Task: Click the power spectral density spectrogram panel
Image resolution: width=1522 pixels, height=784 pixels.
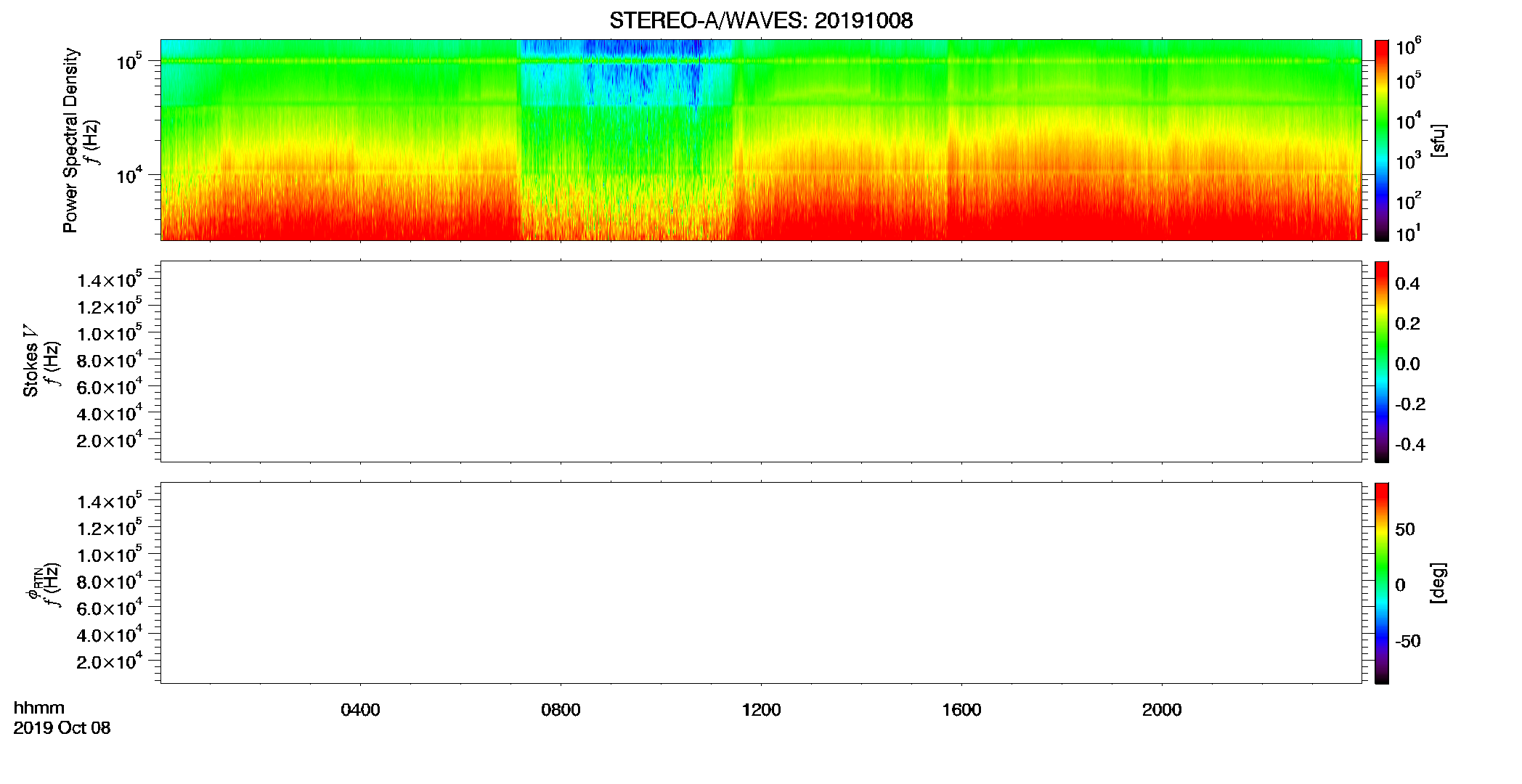Action: pyautogui.click(x=761, y=139)
